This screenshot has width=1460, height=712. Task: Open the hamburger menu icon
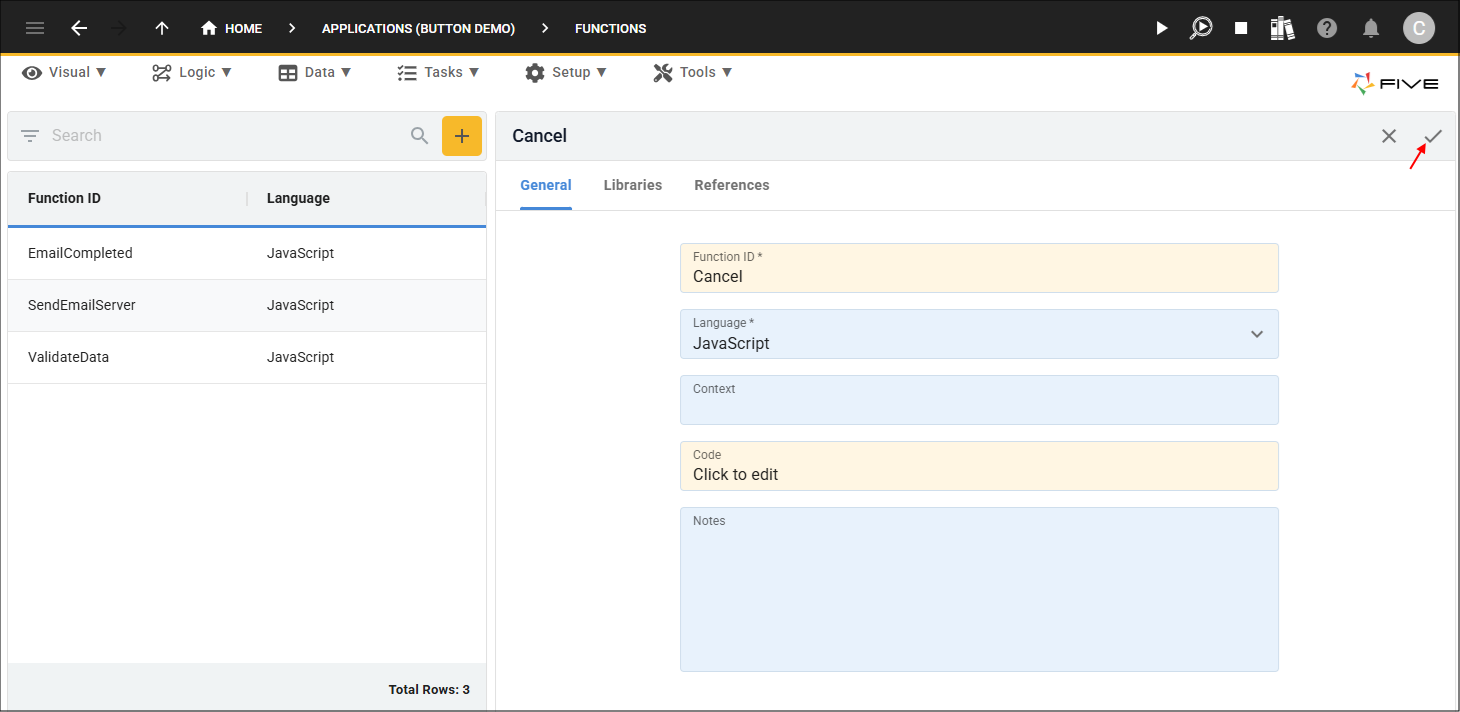(35, 28)
